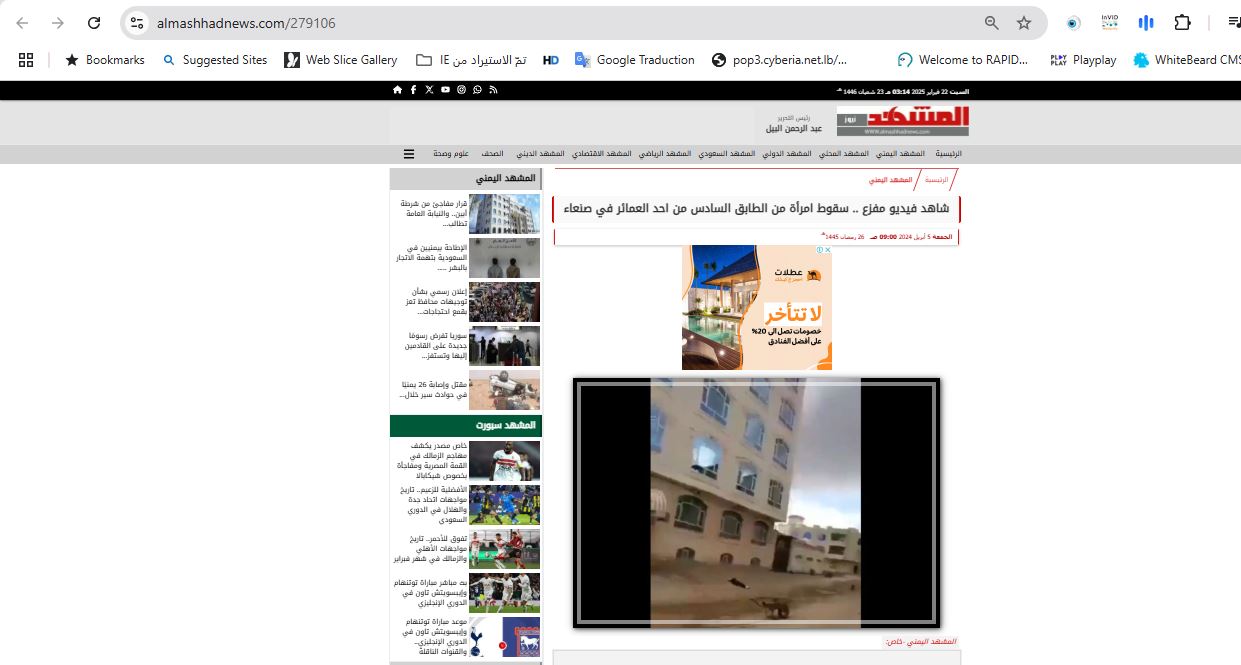Open the zoom magnifier in address bar

991,23
